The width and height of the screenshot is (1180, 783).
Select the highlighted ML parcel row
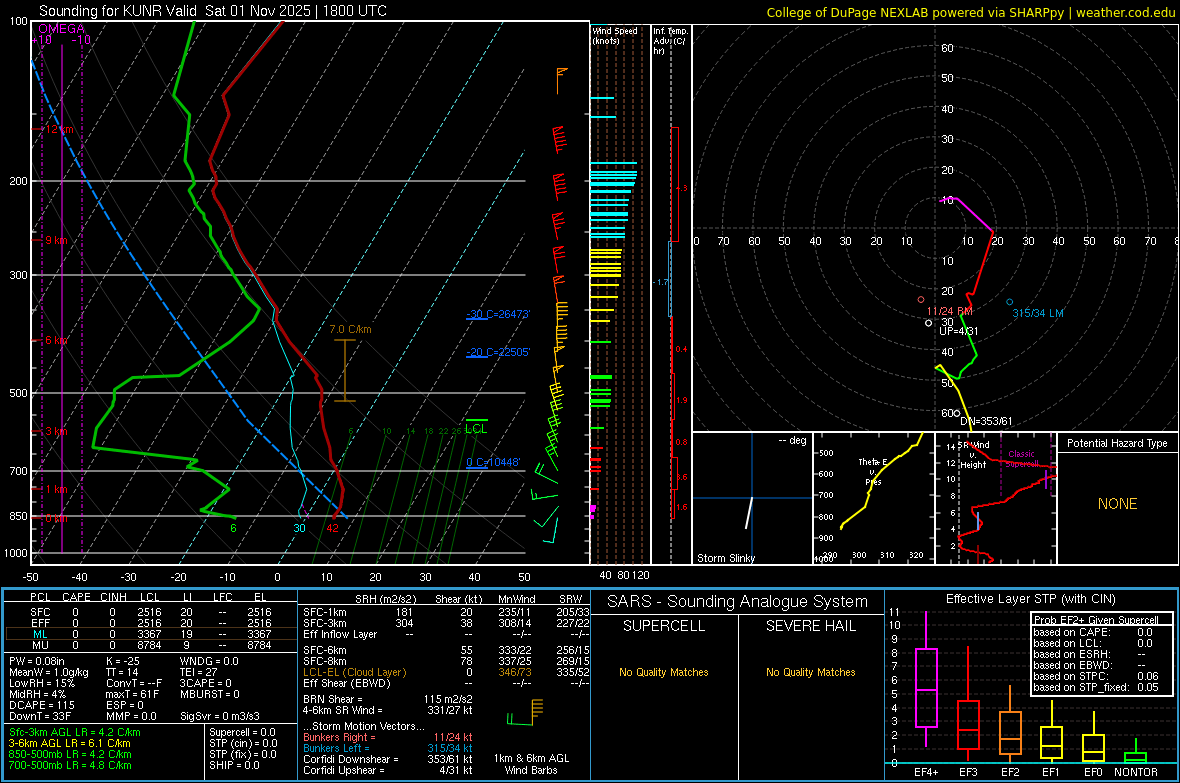151,634
